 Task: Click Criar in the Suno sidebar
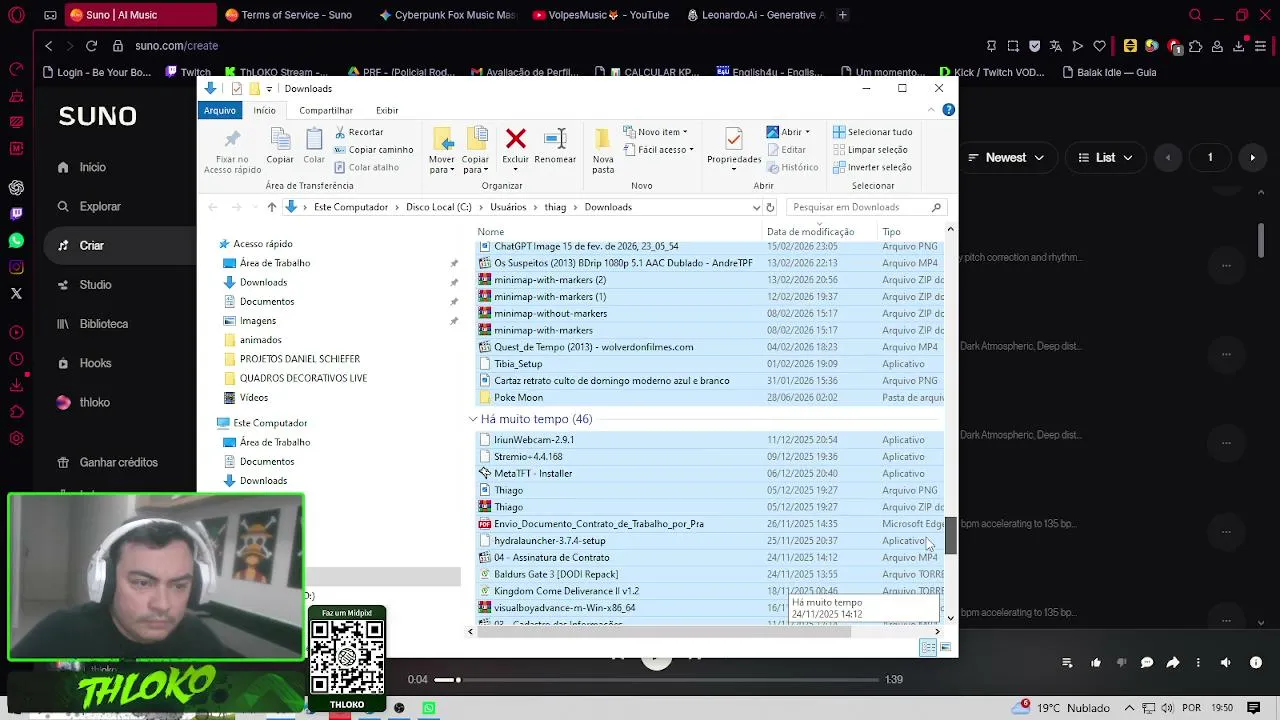point(91,245)
